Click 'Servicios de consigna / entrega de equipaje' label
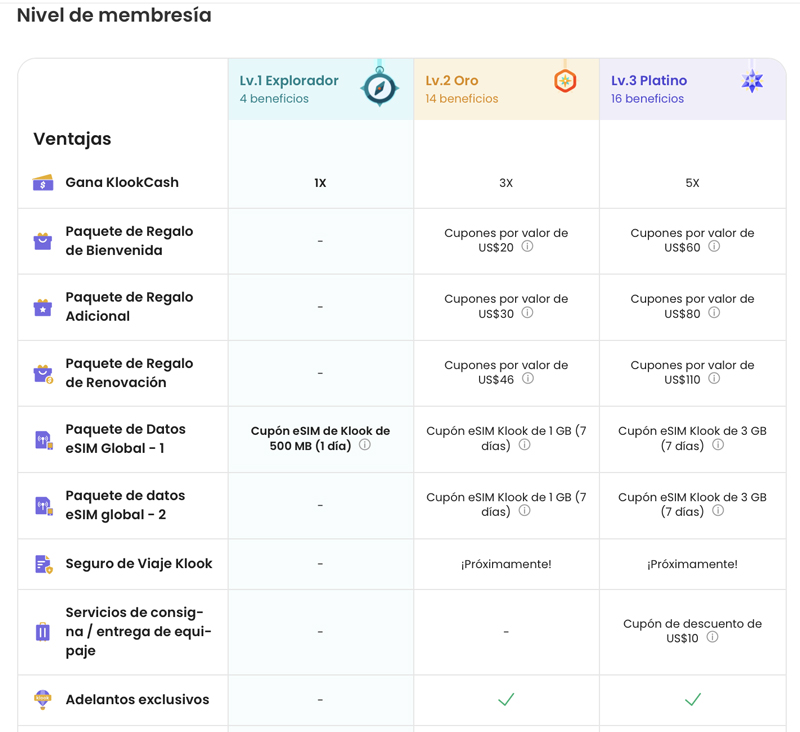Screen dimensions: 800x732 click(138, 632)
